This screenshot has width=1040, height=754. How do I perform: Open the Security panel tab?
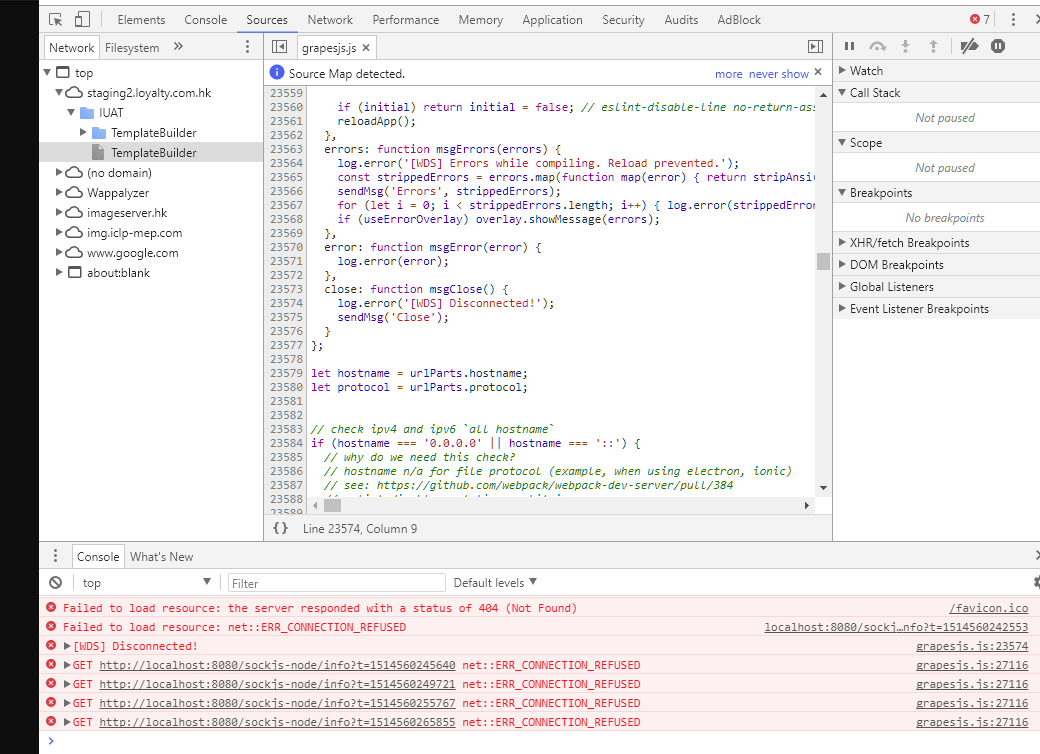[623, 20]
